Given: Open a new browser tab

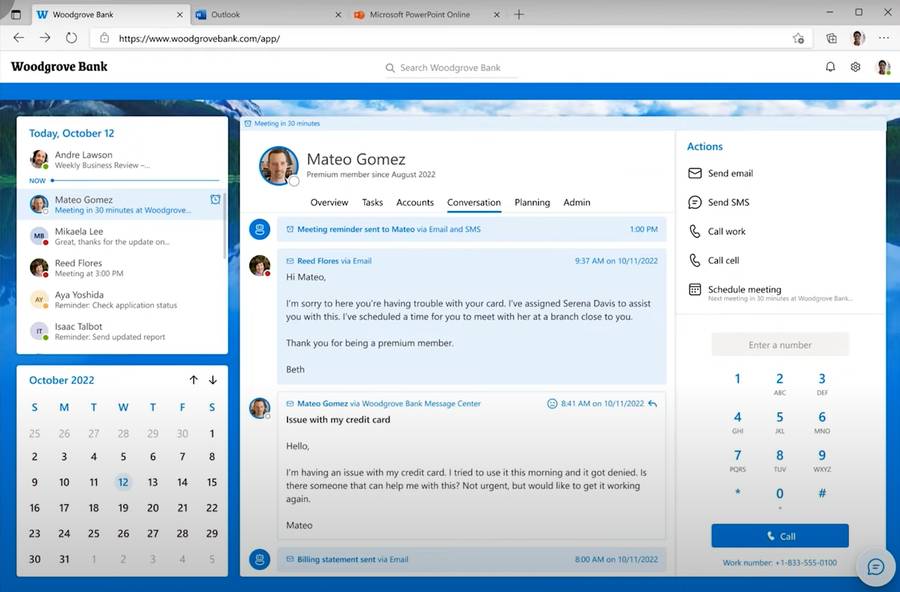Looking at the screenshot, I should tap(519, 14).
